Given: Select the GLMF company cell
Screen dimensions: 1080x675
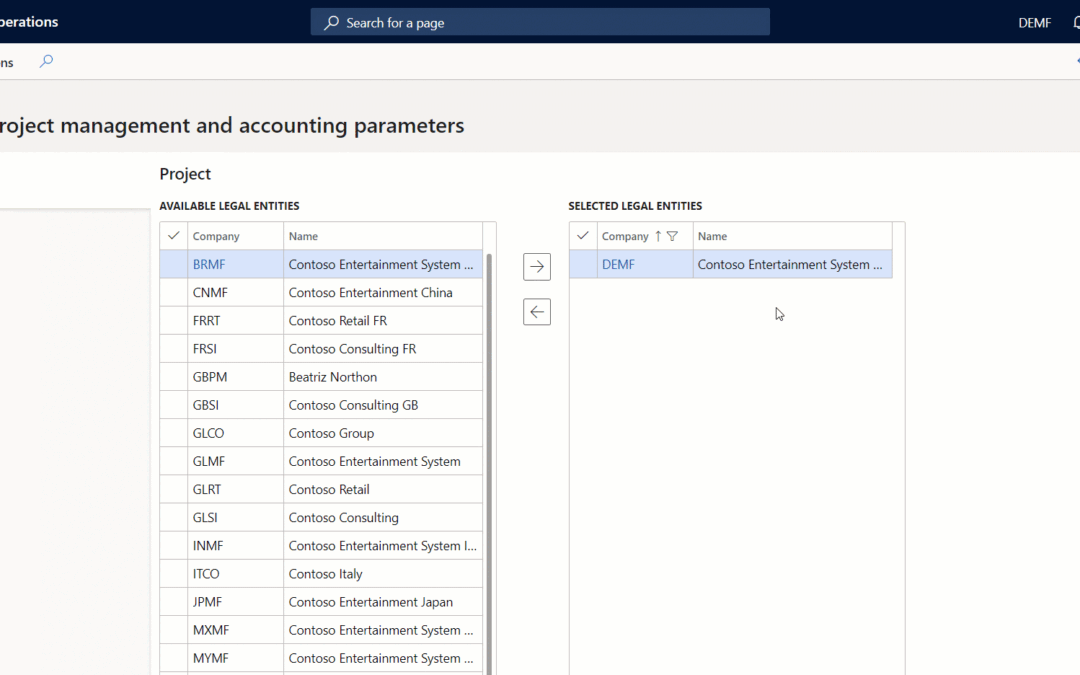Looking at the screenshot, I should 235,461.
